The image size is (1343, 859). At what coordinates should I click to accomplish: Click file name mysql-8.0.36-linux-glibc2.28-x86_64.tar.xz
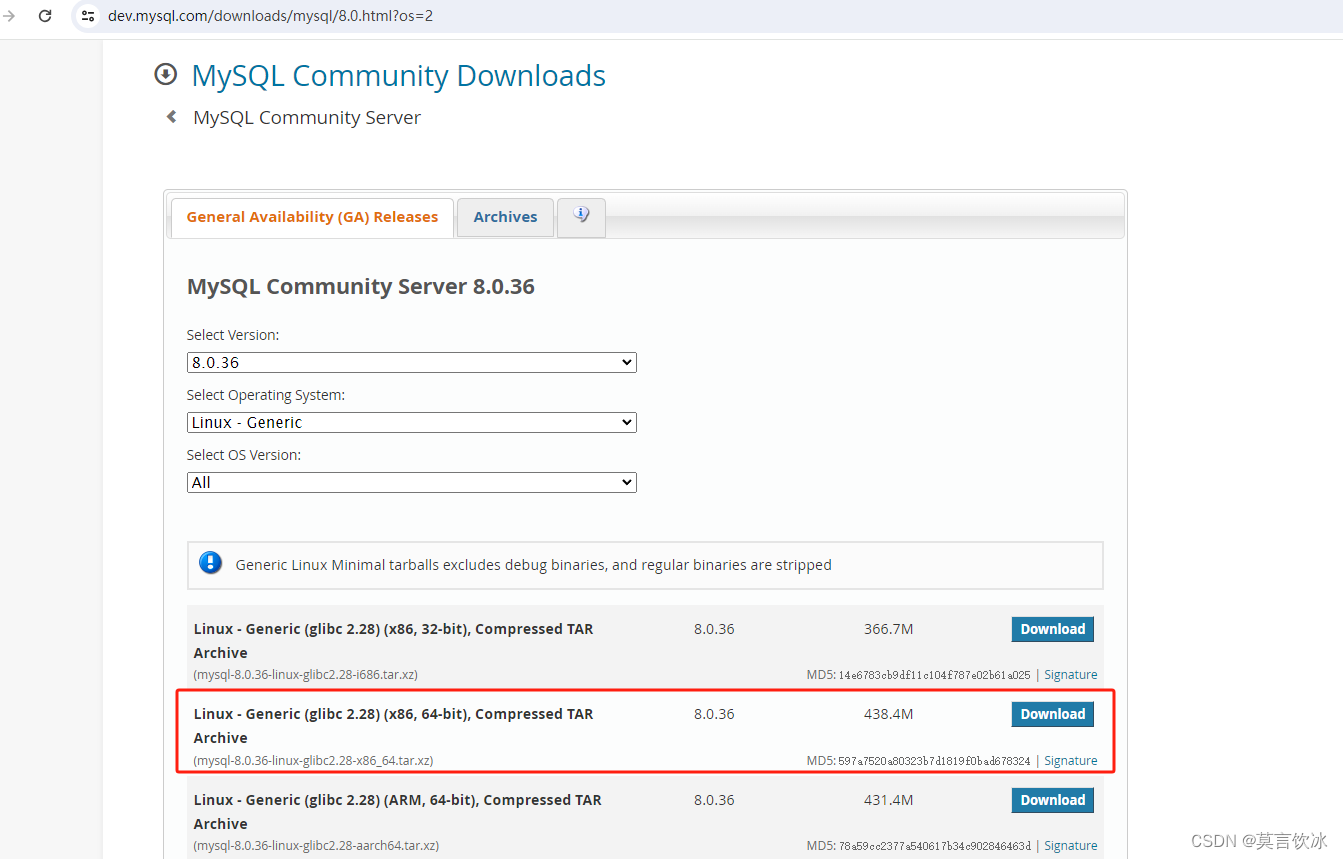(x=313, y=761)
